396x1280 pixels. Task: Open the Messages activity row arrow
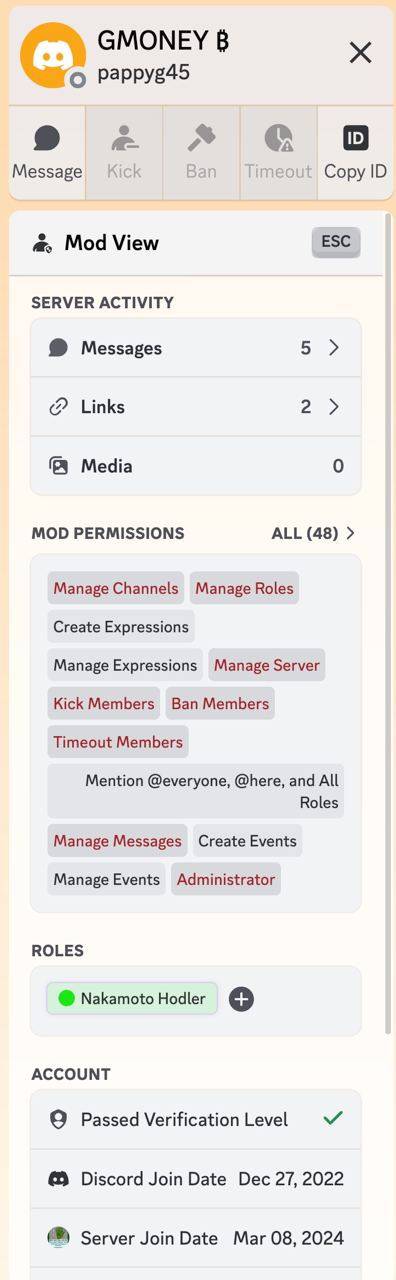(x=334, y=348)
